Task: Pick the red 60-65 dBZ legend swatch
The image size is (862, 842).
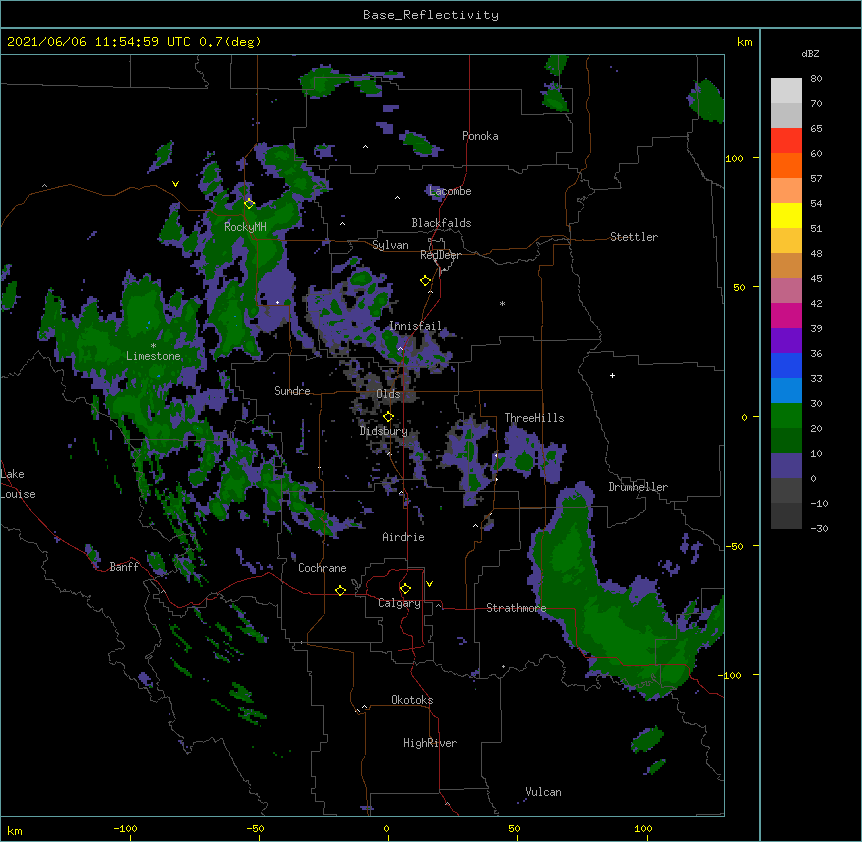Action: point(786,141)
